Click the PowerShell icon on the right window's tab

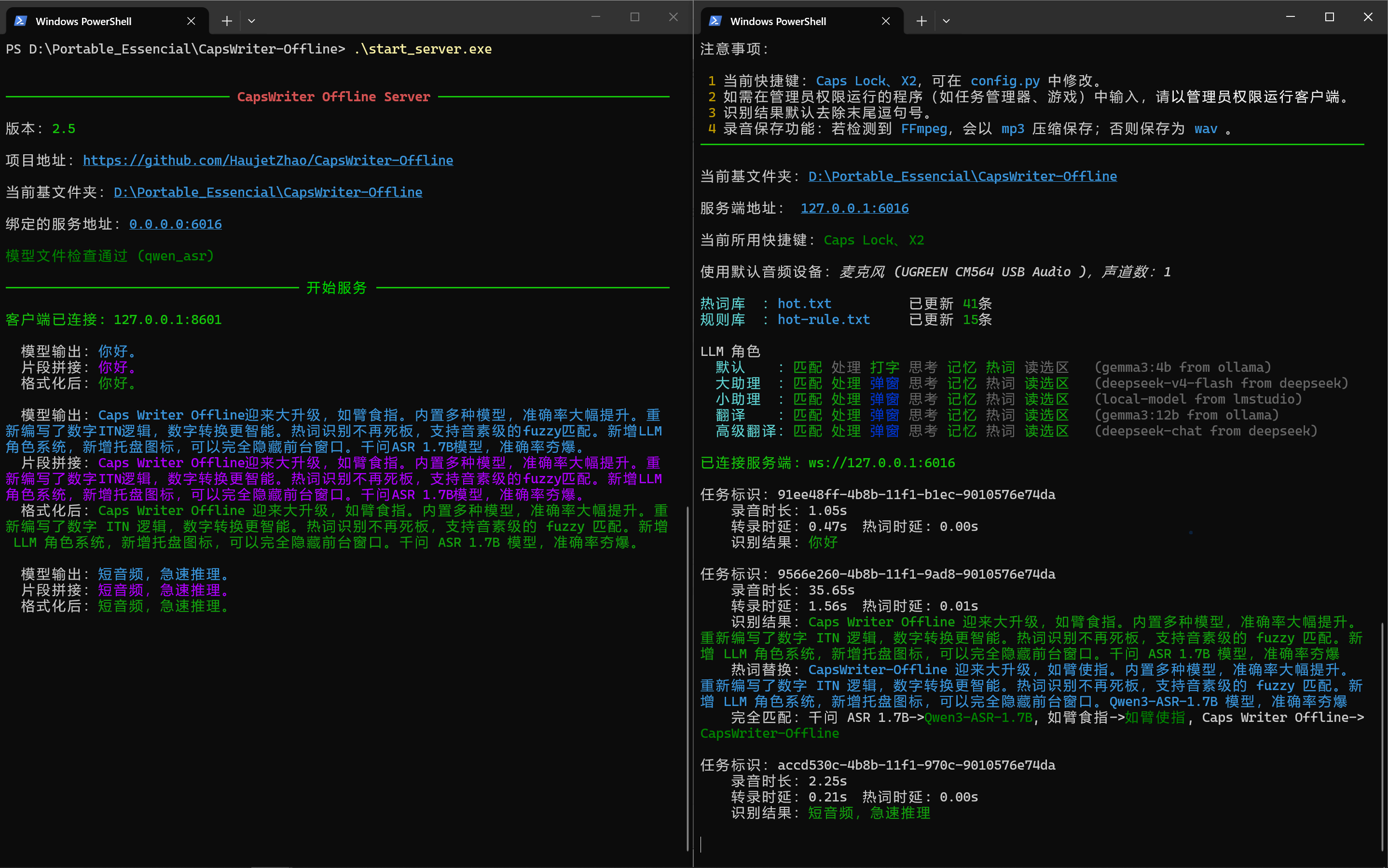pos(715,21)
